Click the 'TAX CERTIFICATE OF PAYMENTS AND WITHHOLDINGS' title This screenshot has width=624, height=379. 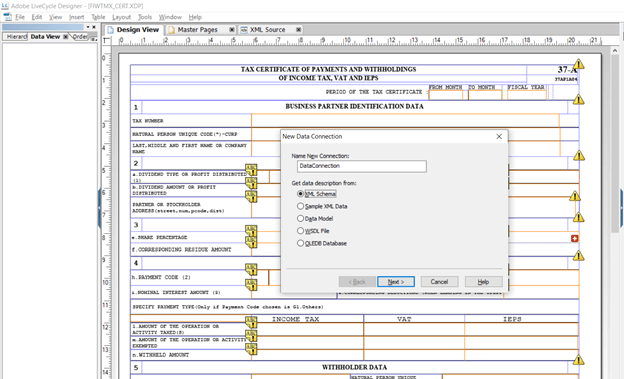(328, 69)
